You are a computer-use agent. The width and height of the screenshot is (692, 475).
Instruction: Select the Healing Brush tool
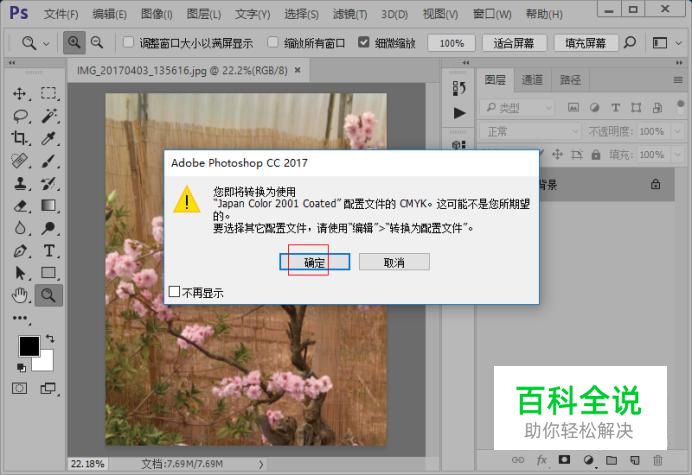point(19,161)
